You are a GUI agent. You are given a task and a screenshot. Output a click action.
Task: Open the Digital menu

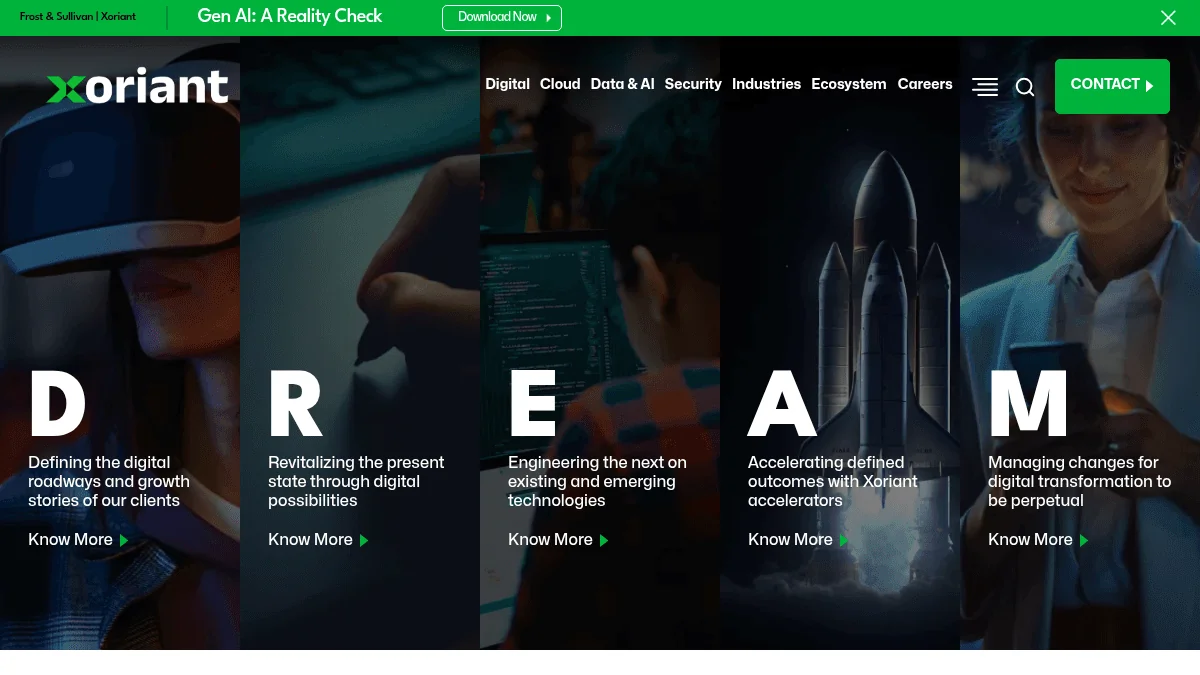[507, 84]
